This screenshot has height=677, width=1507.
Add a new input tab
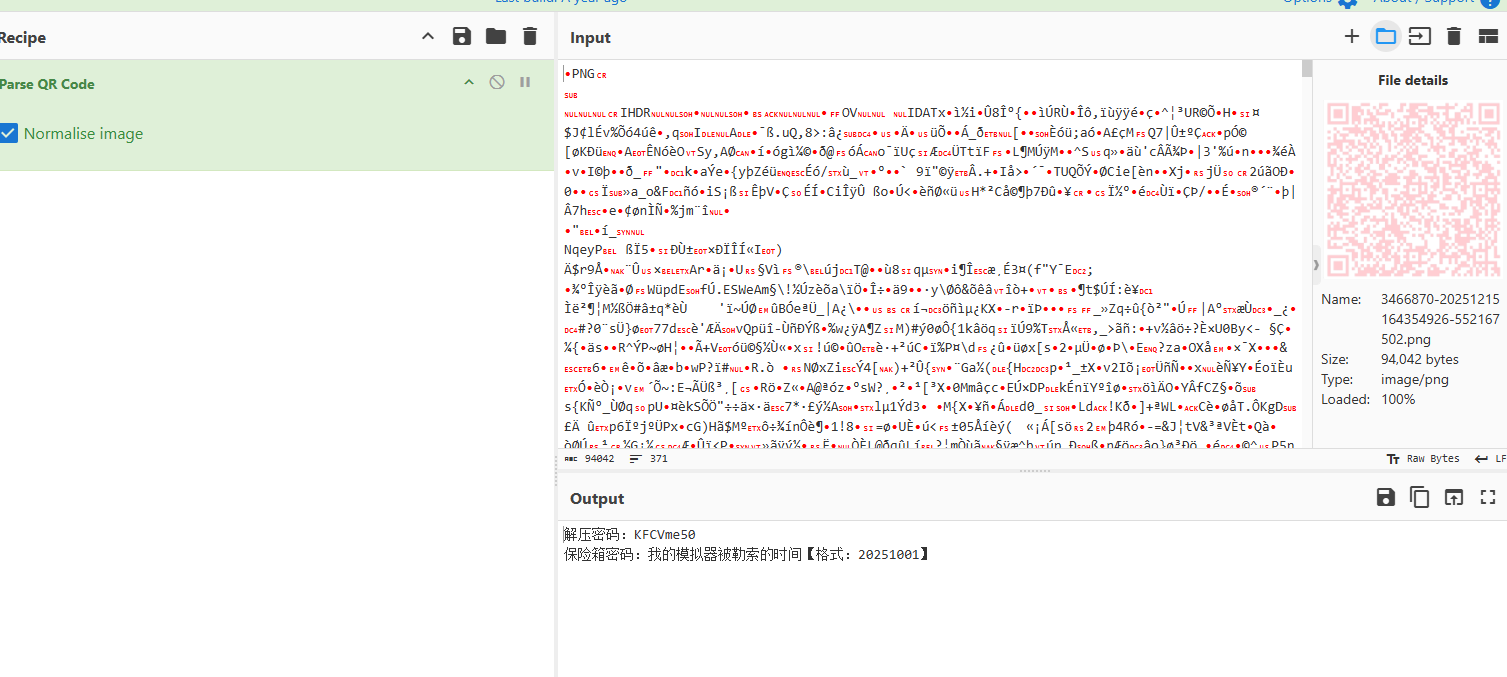pyautogui.click(x=1351, y=37)
